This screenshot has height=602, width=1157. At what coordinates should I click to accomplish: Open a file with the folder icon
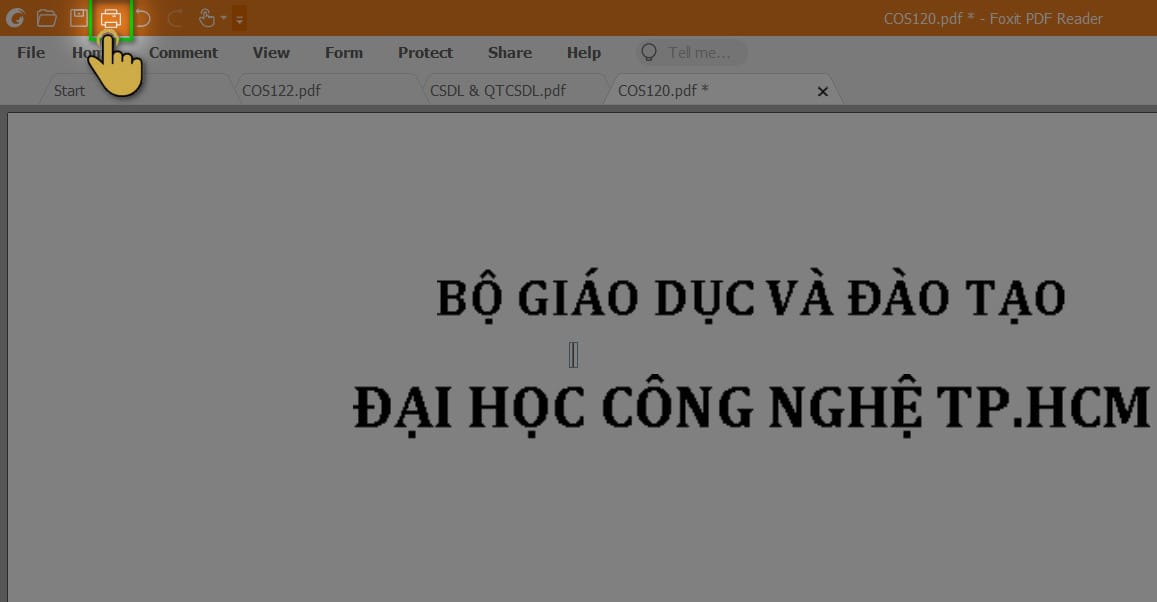tap(46, 18)
